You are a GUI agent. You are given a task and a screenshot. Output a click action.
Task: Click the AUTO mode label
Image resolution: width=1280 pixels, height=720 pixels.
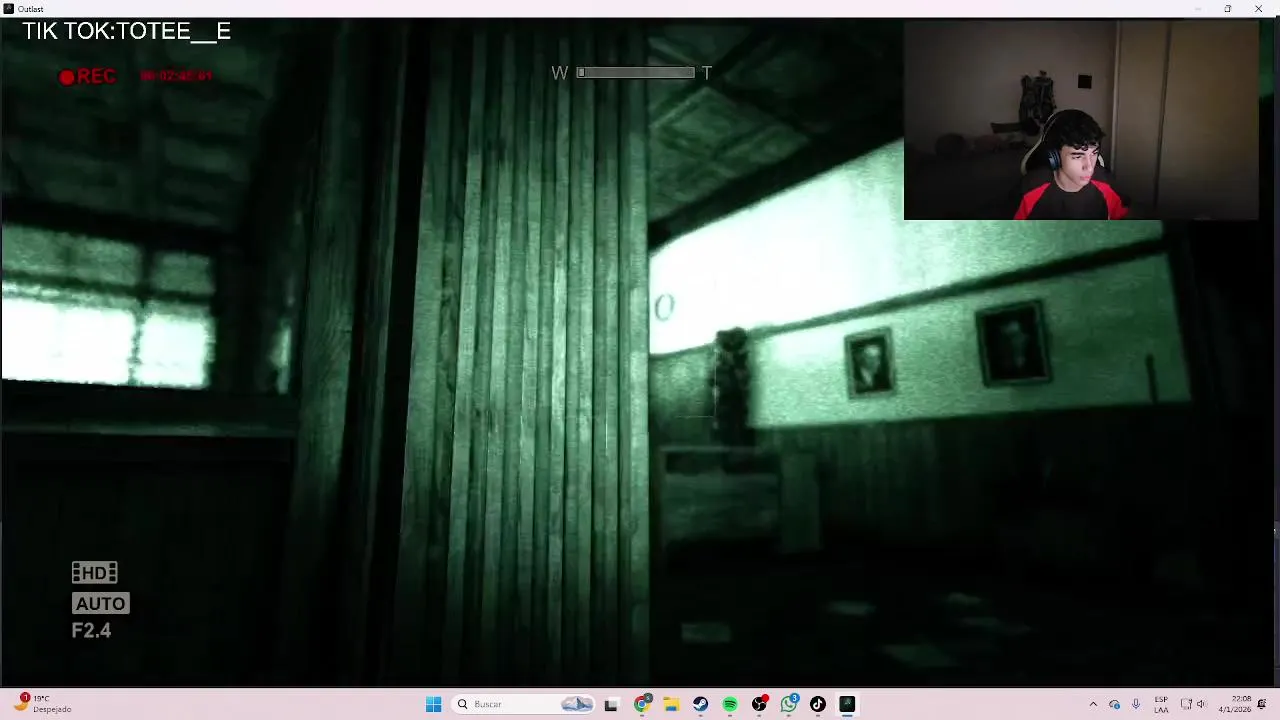coord(100,603)
